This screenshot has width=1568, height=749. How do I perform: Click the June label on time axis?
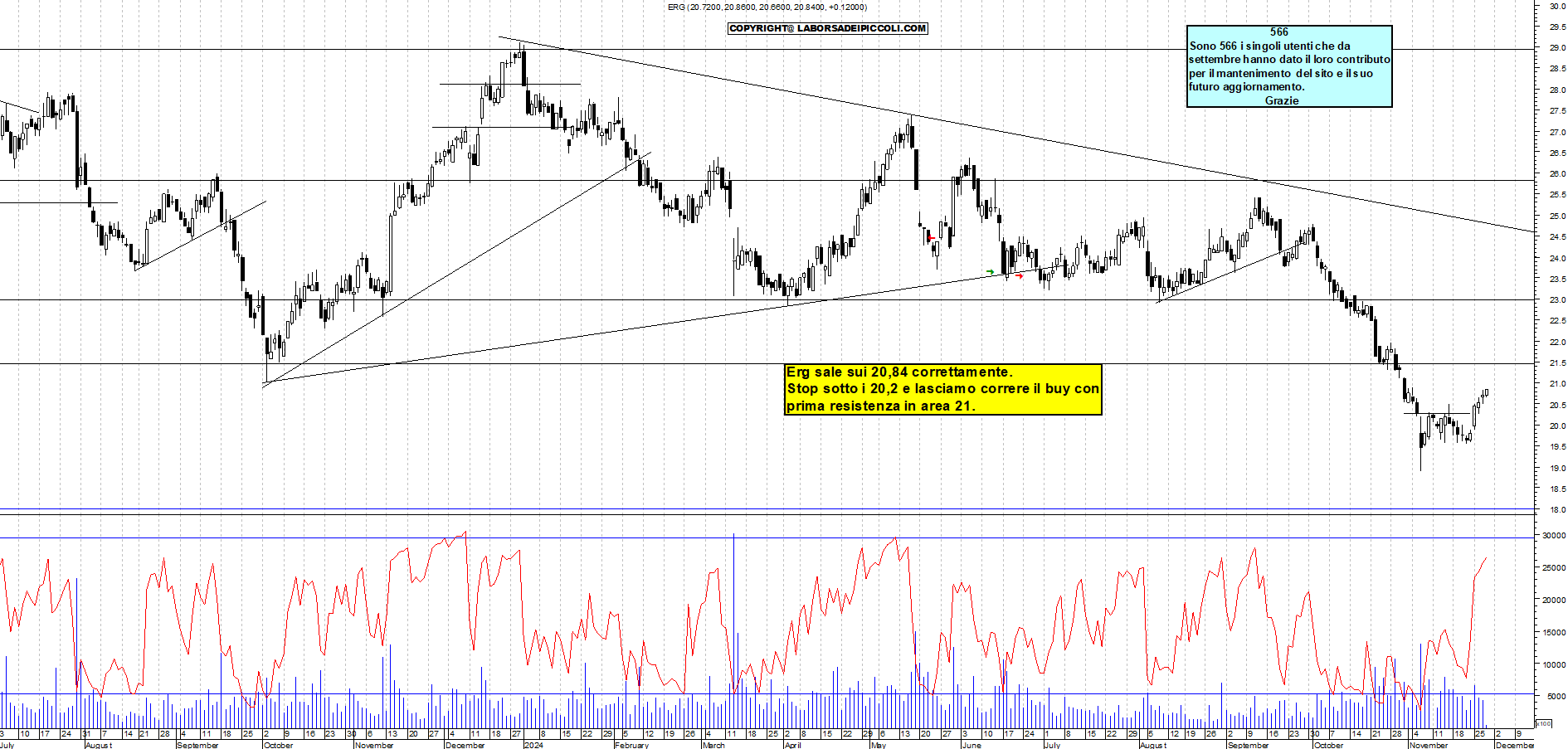(971, 745)
